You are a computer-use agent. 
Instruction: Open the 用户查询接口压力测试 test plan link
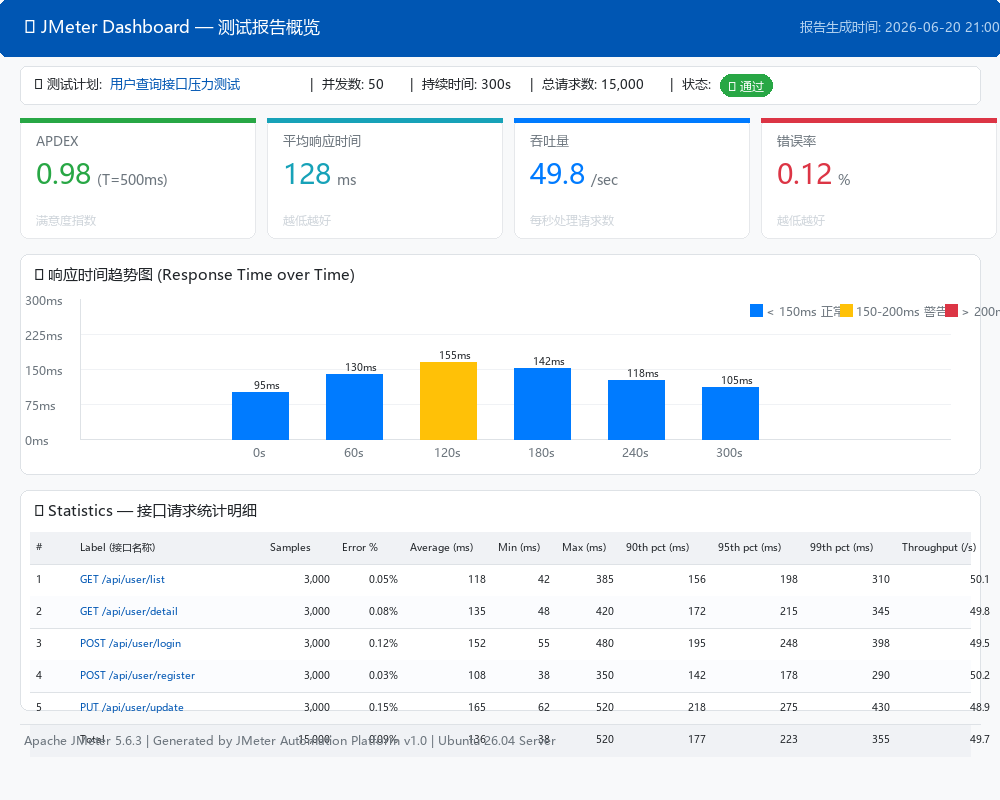[x=175, y=84]
